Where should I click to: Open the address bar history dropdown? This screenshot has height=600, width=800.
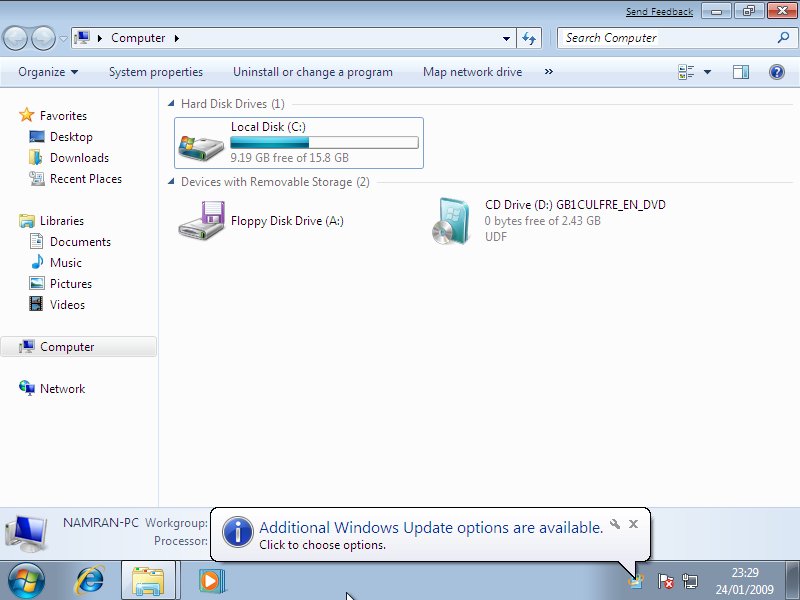pos(507,38)
